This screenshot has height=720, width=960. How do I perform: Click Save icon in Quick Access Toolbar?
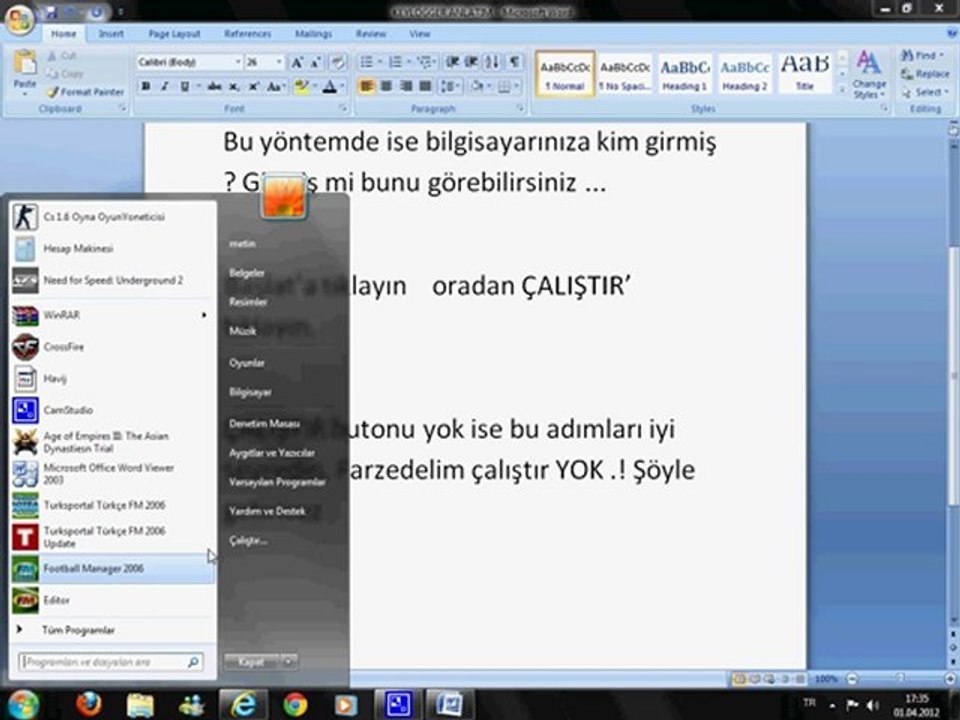pos(51,12)
